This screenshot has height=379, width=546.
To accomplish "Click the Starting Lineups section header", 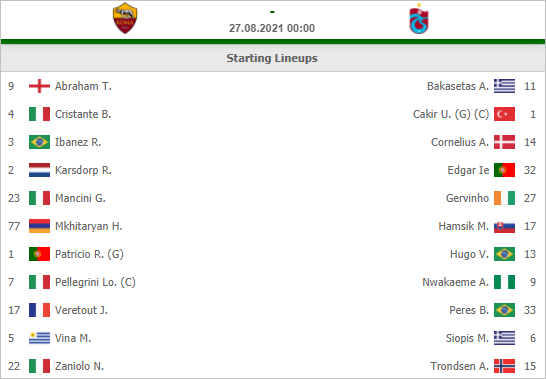I will (x=272, y=58).
